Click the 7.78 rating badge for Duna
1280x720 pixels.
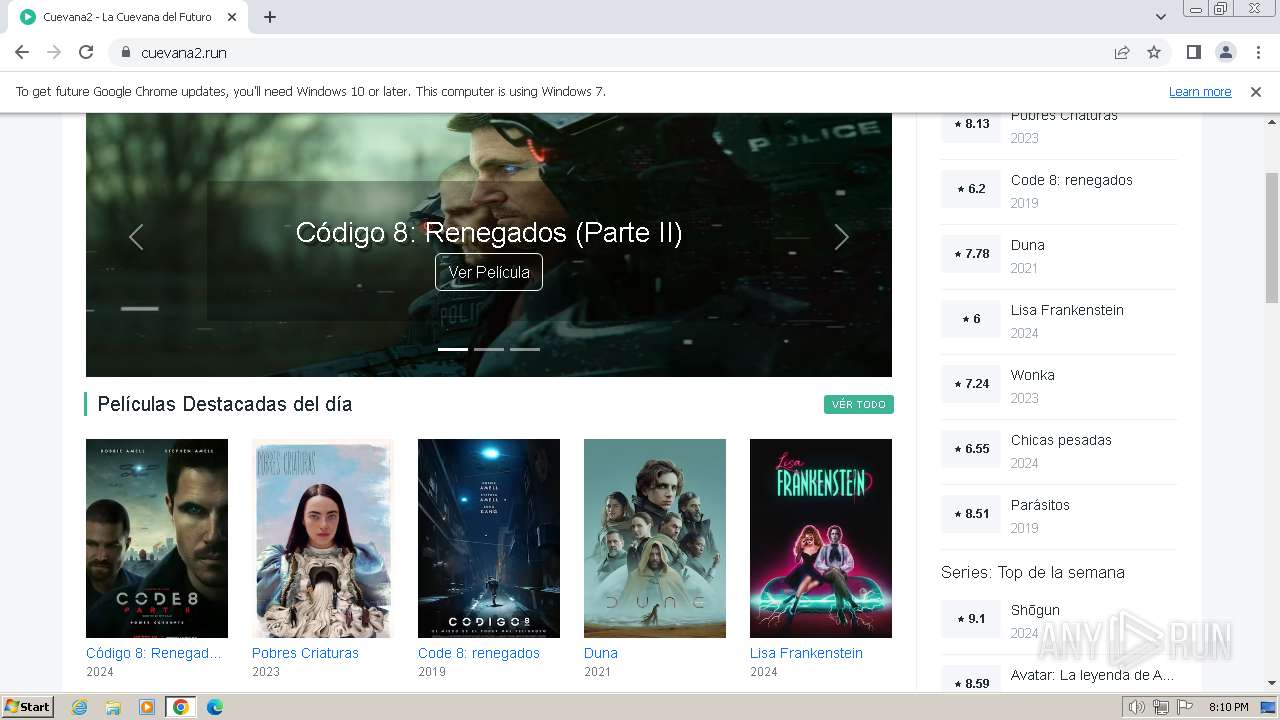tap(971, 254)
